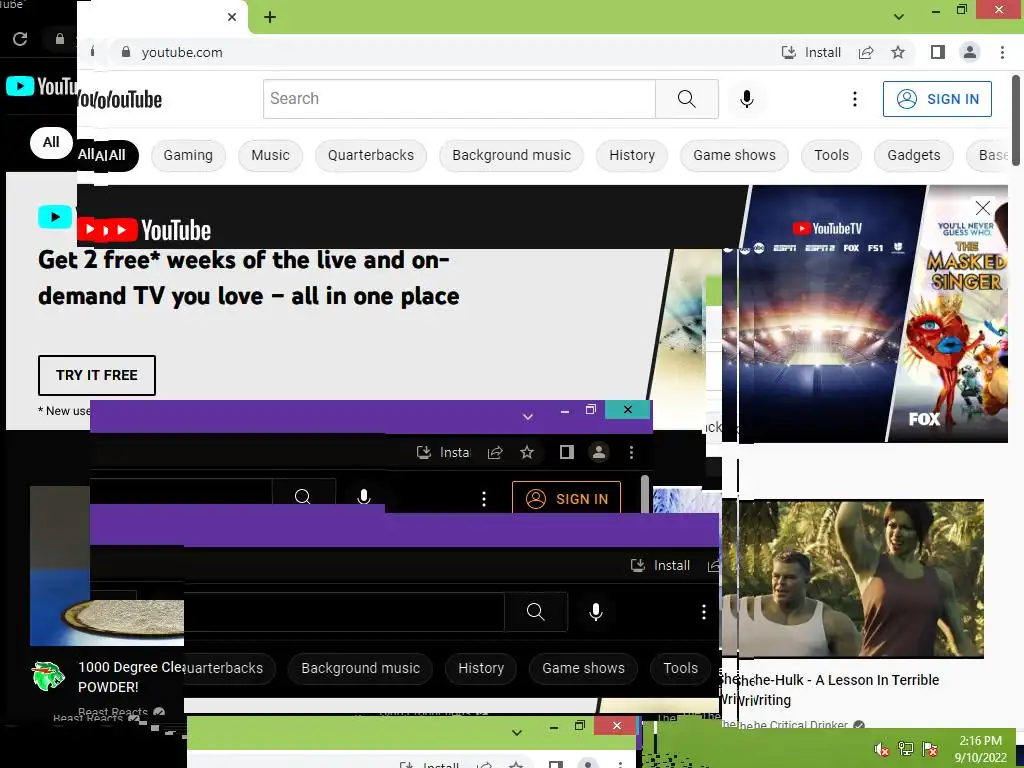Click magnifier search button in upper purple window
The image size is (1024, 768).
[303, 496]
